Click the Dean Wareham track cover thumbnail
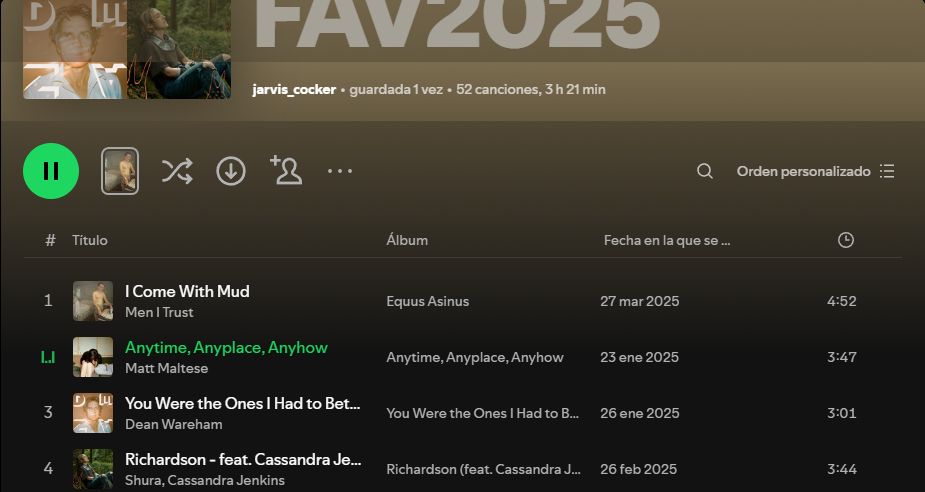 coord(93,413)
